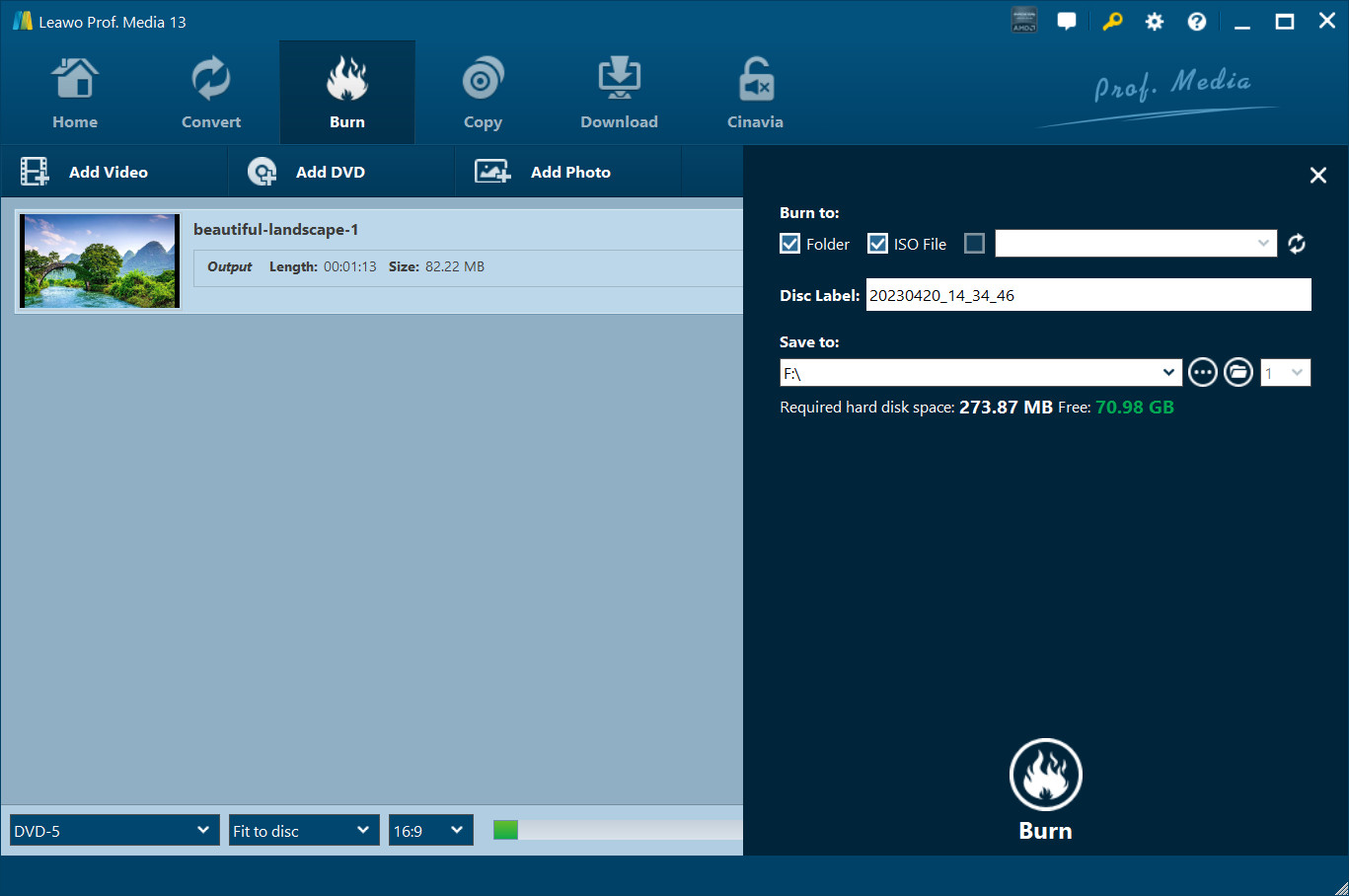Switch to the Convert tab
The width and height of the screenshot is (1349, 896).
click(211, 95)
